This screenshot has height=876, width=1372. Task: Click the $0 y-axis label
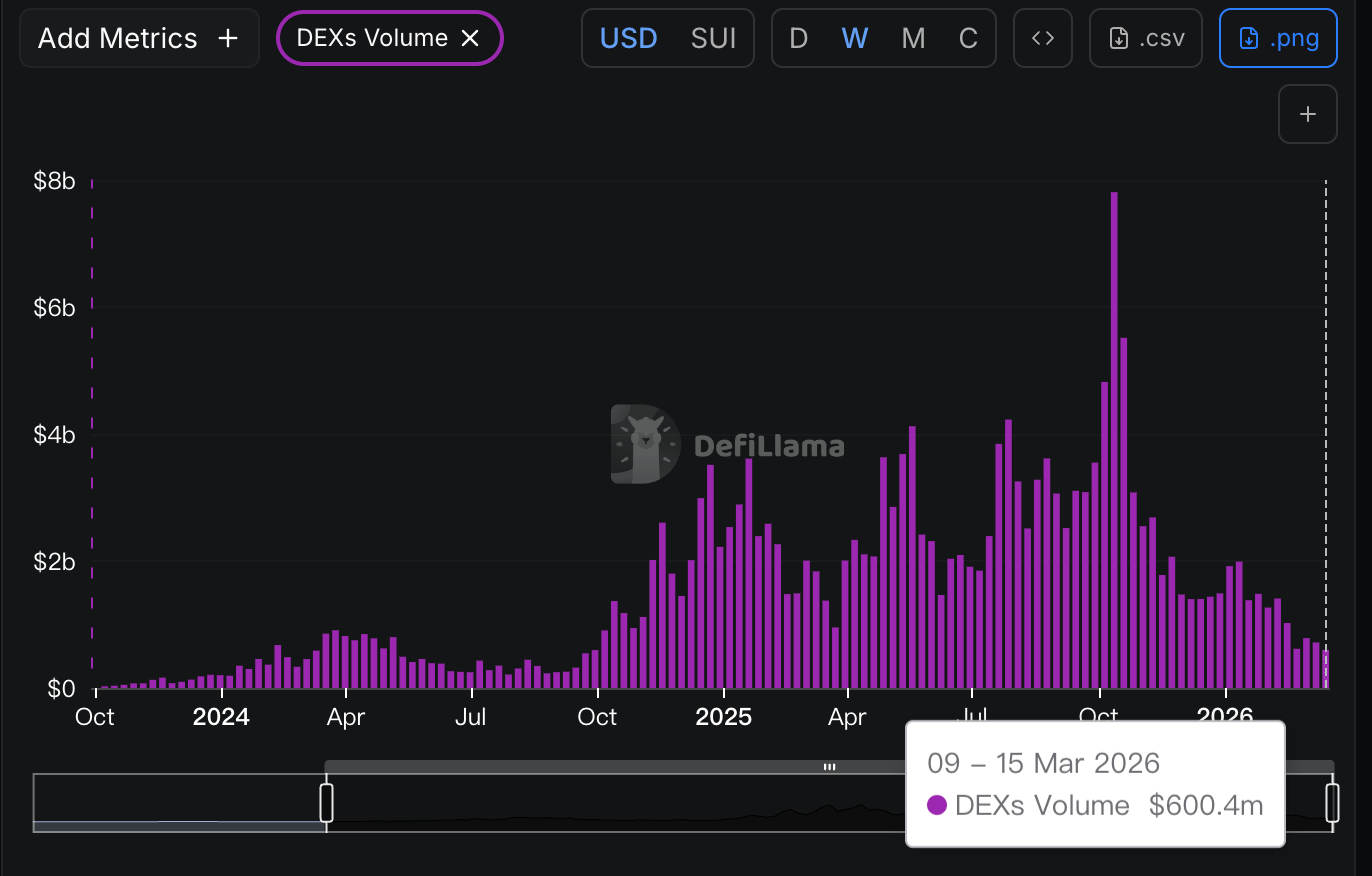pyautogui.click(x=62, y=689)
